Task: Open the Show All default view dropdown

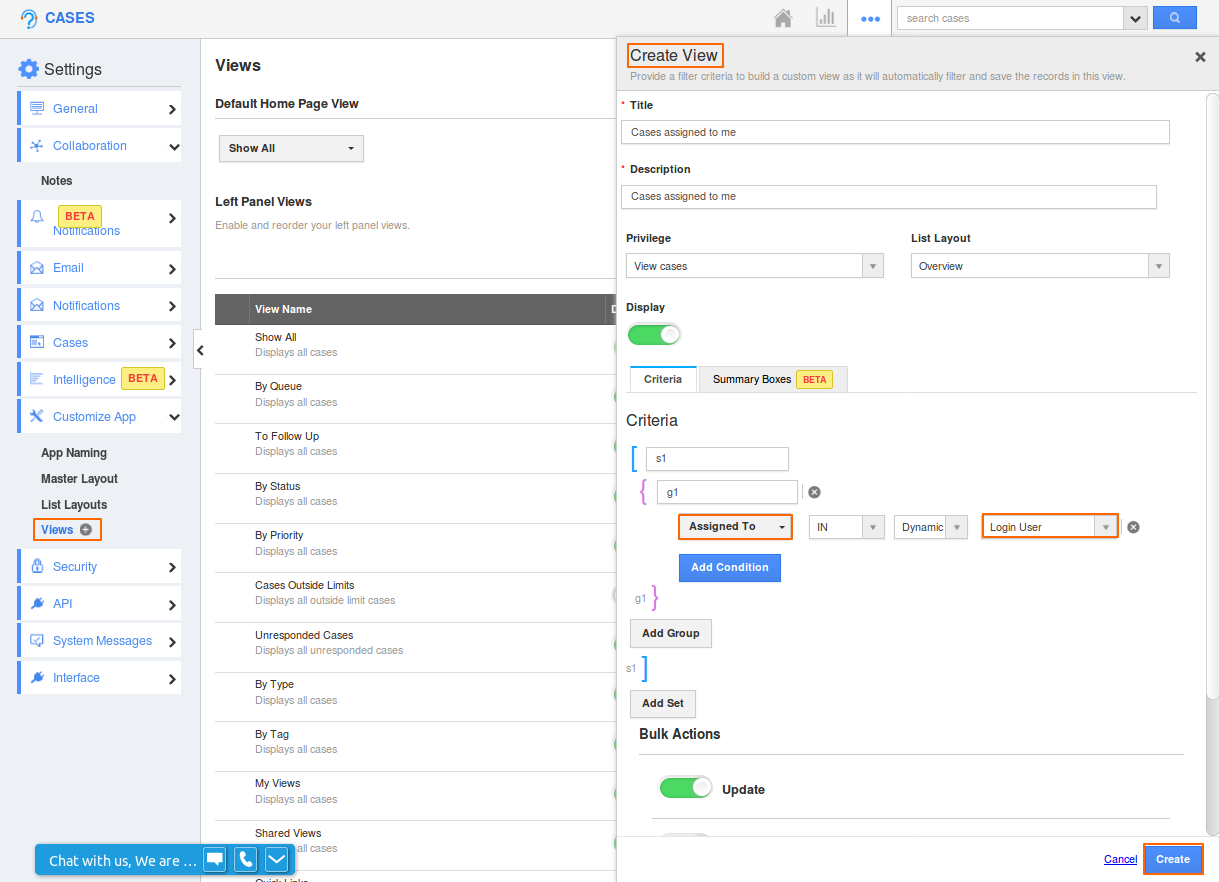Action: [290, 147]
